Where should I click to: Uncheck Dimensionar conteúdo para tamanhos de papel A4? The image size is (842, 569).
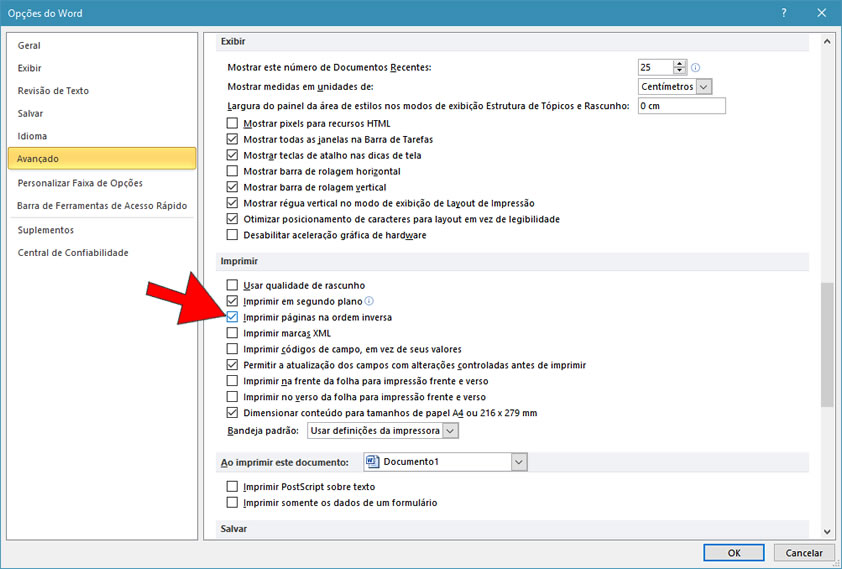[232, 413]
